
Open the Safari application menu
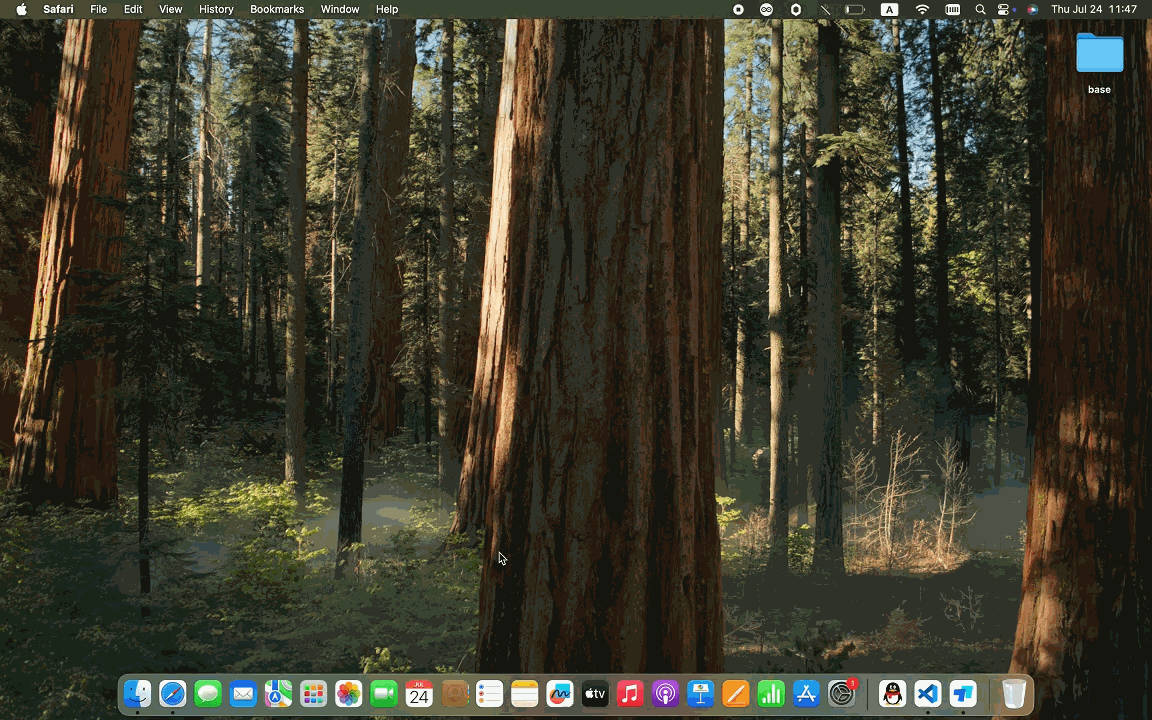[x=58, y=9]
